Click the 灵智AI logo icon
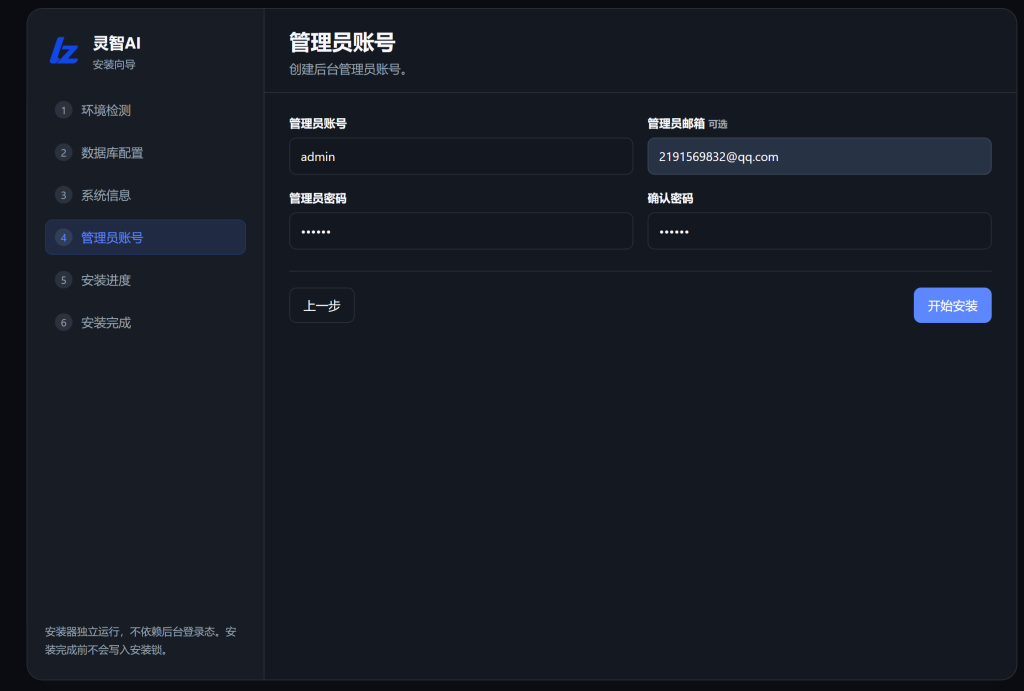Viewport: 1024px width, 691px height. coord(64,50)
